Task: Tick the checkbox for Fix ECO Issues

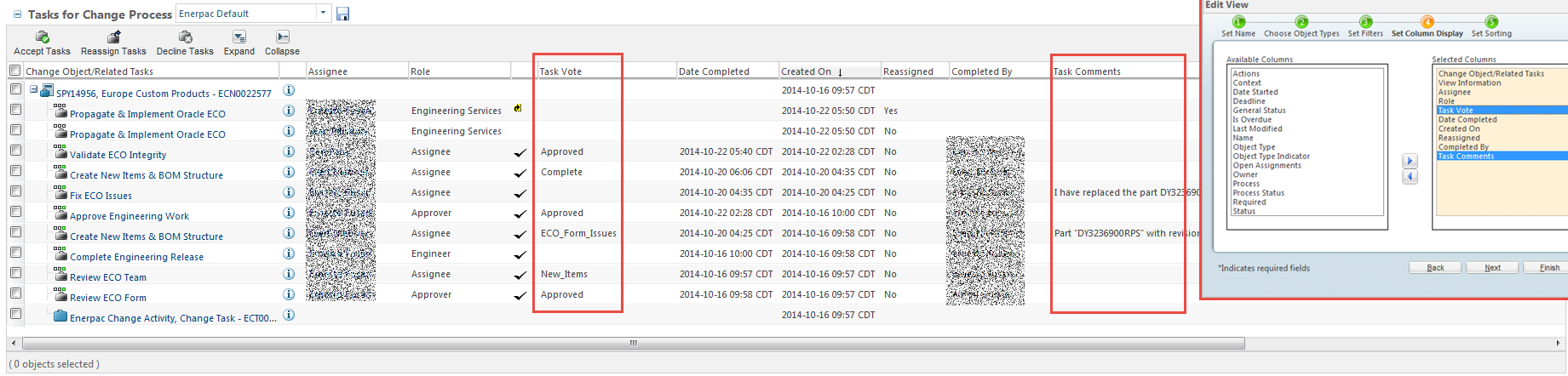Action: (x=15, y=191)
